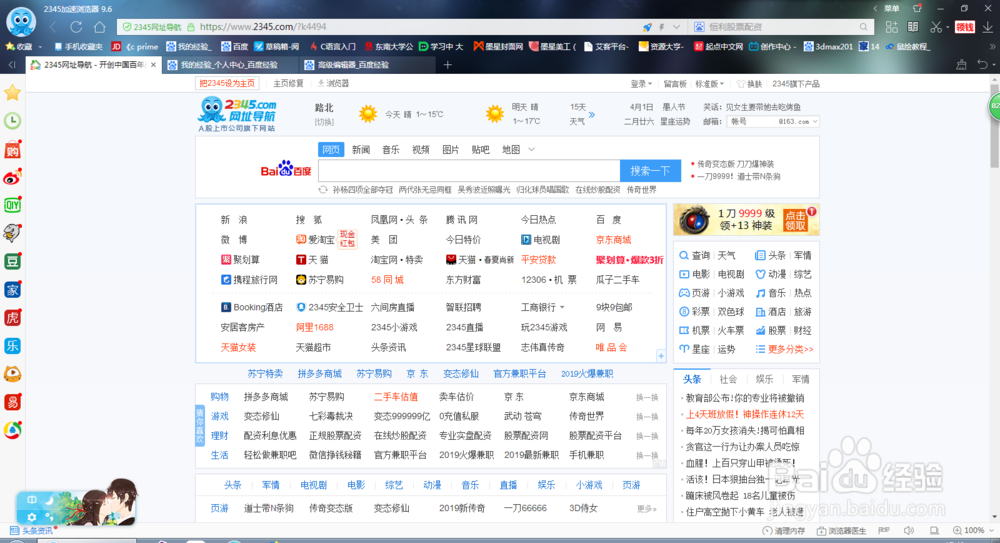The width and height of the screenshot is (1000, 543).
Task: Expand more bookmarks double chevron
Action: (992, 47)
